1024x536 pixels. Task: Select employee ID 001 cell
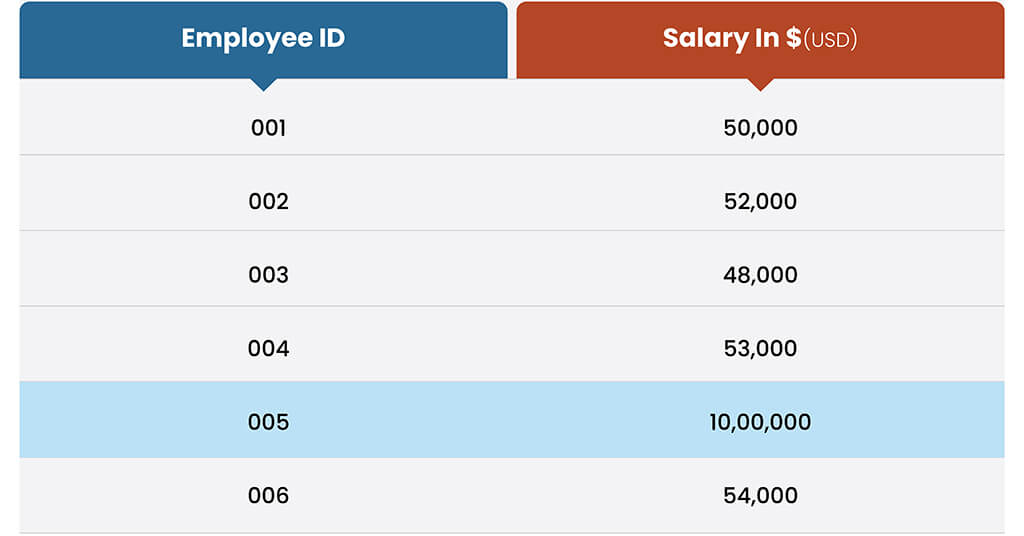tap(268, 128)
